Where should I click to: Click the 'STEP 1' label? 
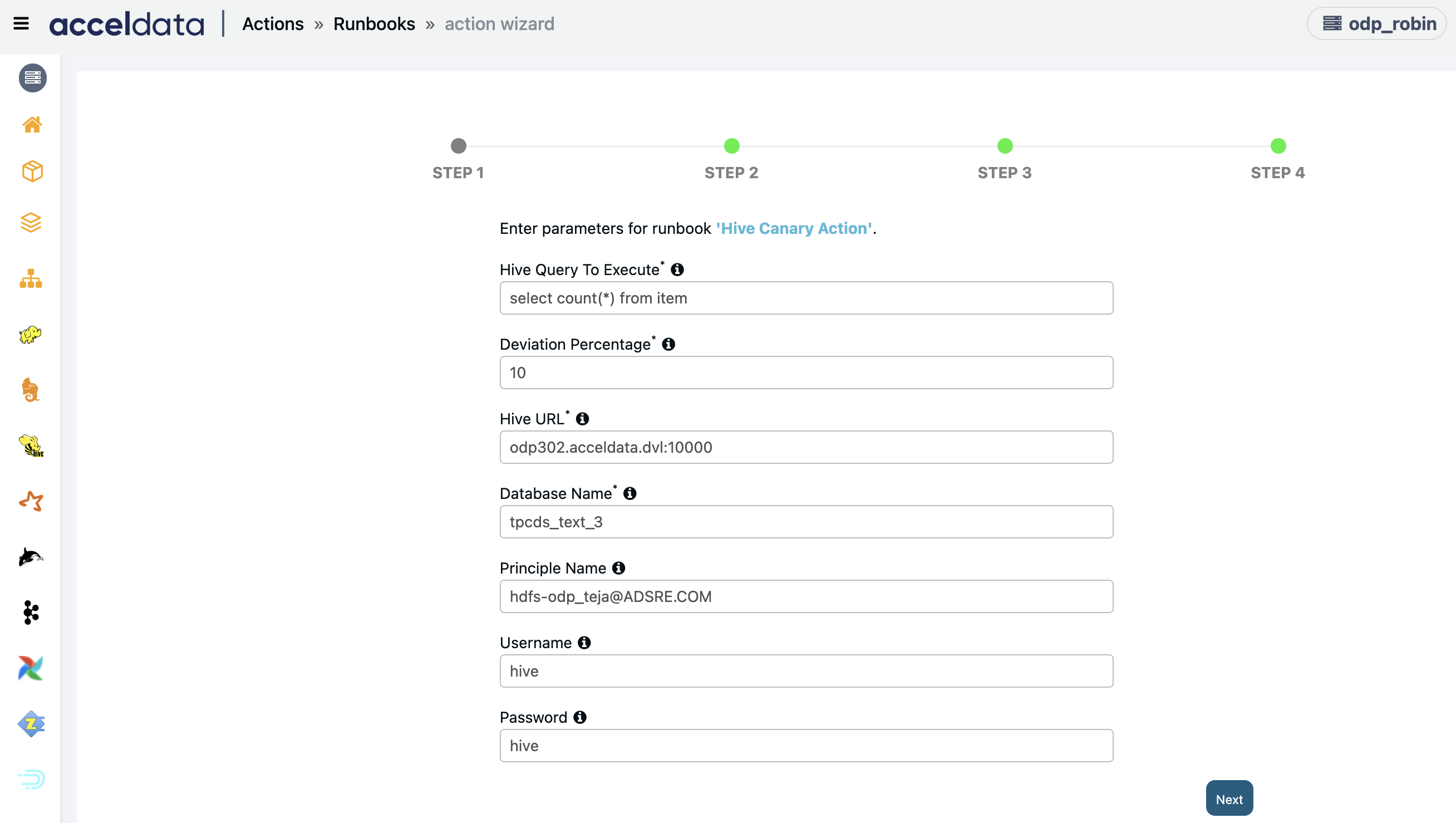[x=459, y=173]
